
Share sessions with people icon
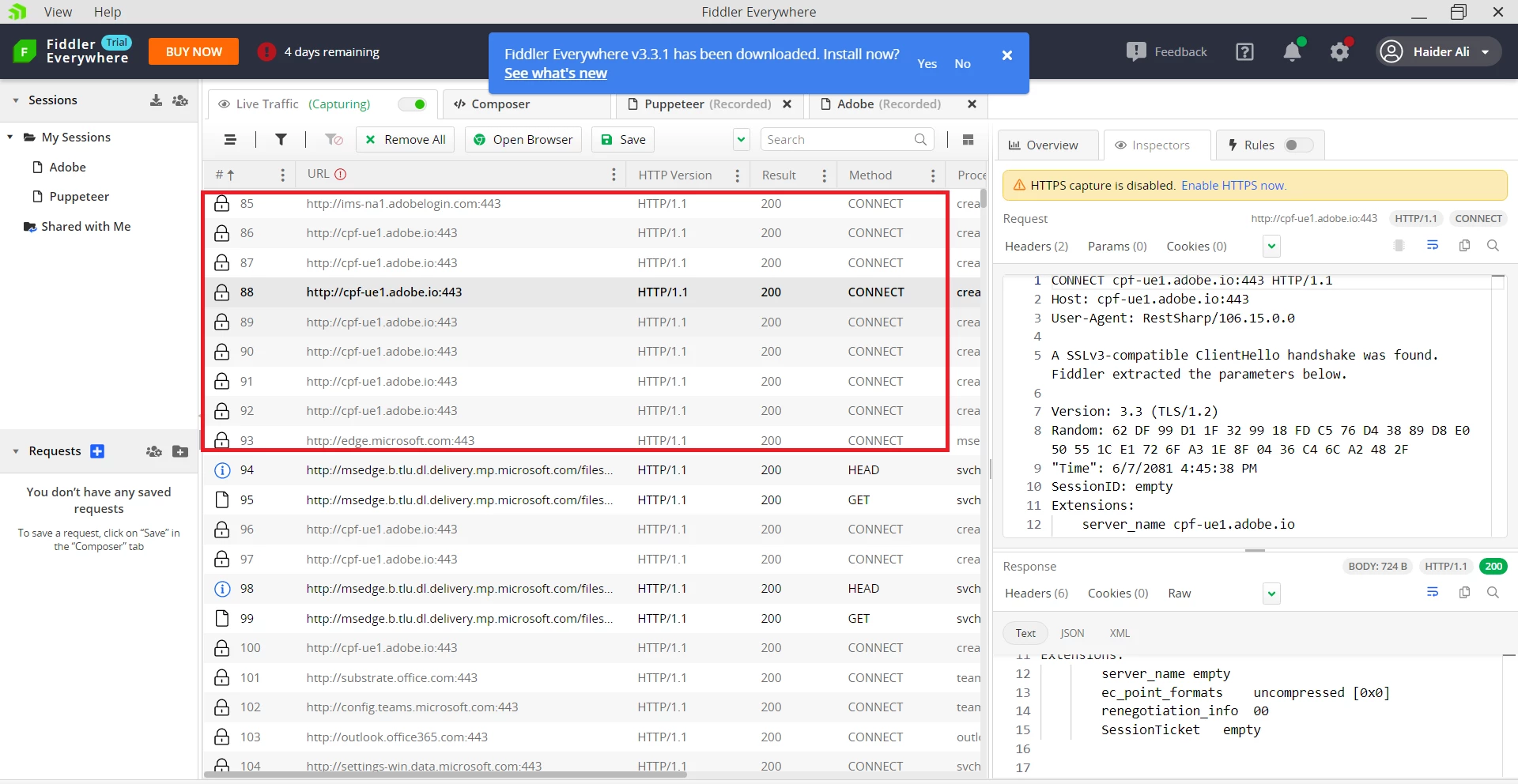point(180,100)
